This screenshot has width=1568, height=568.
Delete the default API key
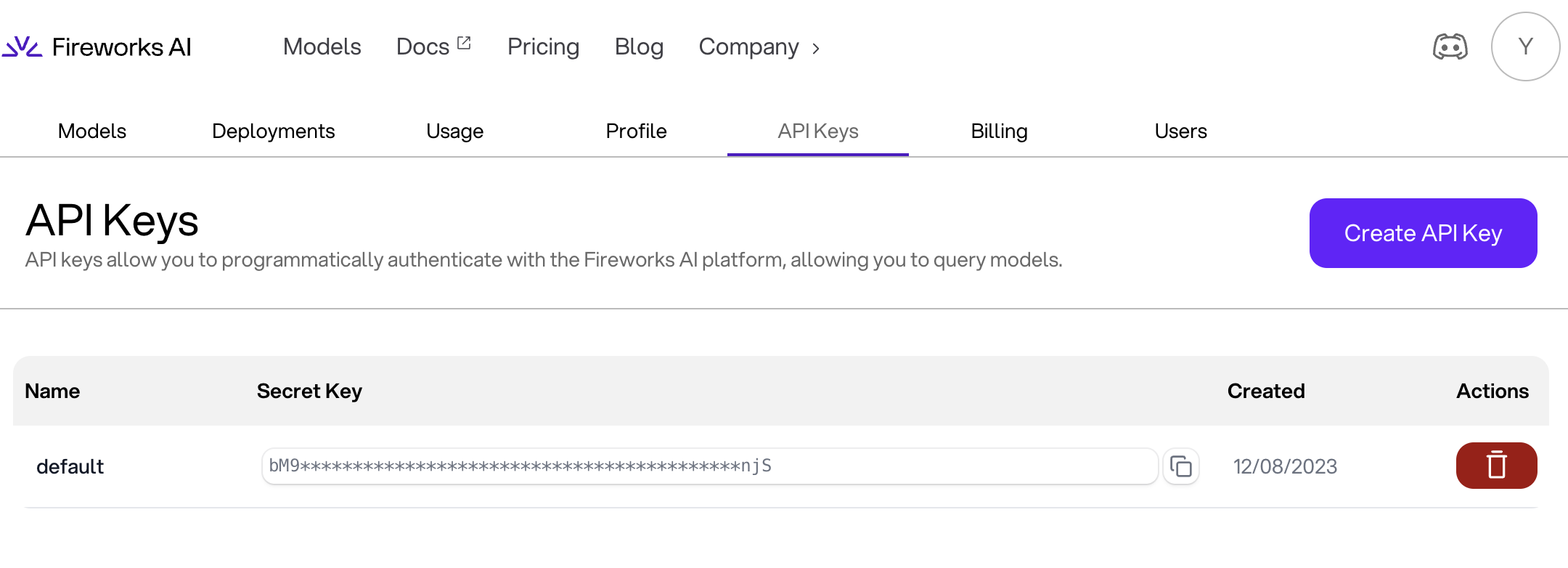(x=1496, y=466)
